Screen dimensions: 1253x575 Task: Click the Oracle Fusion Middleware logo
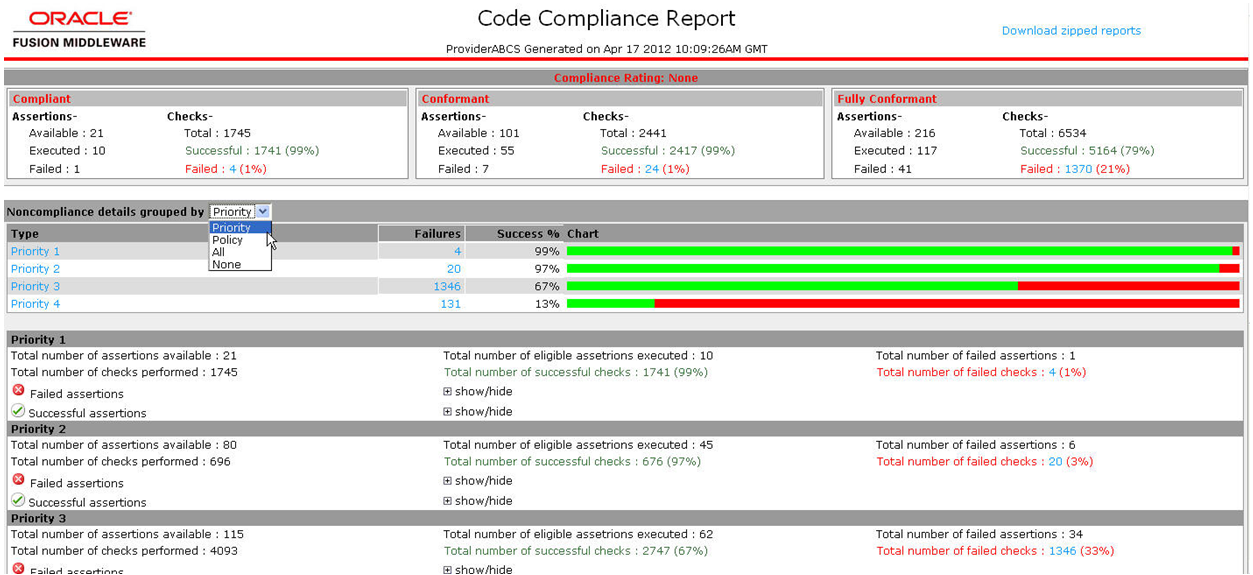click(x=79, y=30)
